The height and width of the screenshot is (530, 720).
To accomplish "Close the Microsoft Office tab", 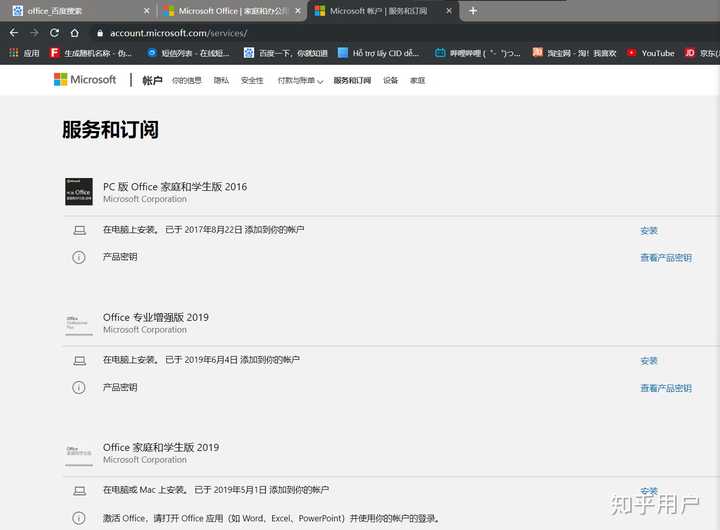I will tap(298, 11).
